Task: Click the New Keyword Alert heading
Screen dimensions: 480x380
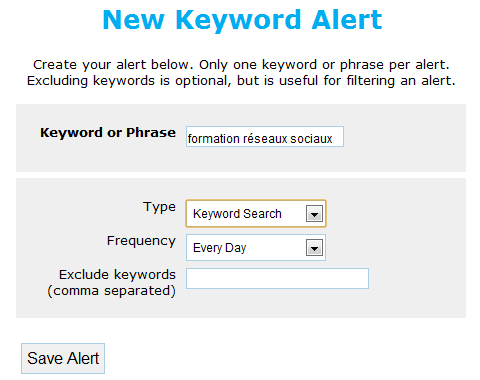Action: pos(242,20)
